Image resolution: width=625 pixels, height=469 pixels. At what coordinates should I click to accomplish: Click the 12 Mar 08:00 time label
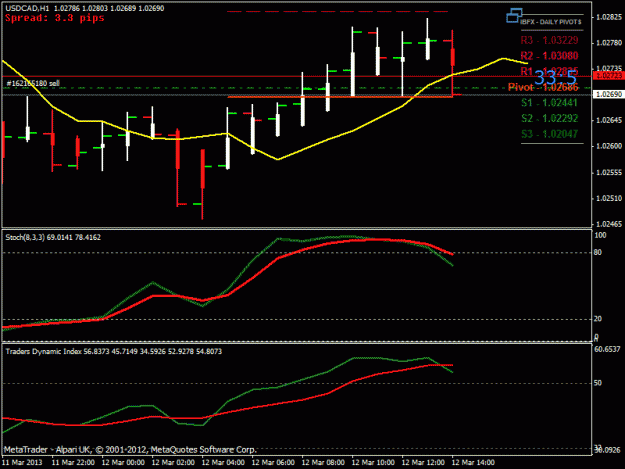click(323, 463)
